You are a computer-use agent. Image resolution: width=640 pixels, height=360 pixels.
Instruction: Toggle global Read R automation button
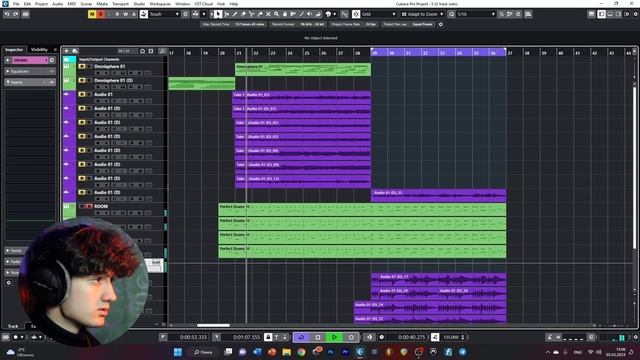[117, 14]
